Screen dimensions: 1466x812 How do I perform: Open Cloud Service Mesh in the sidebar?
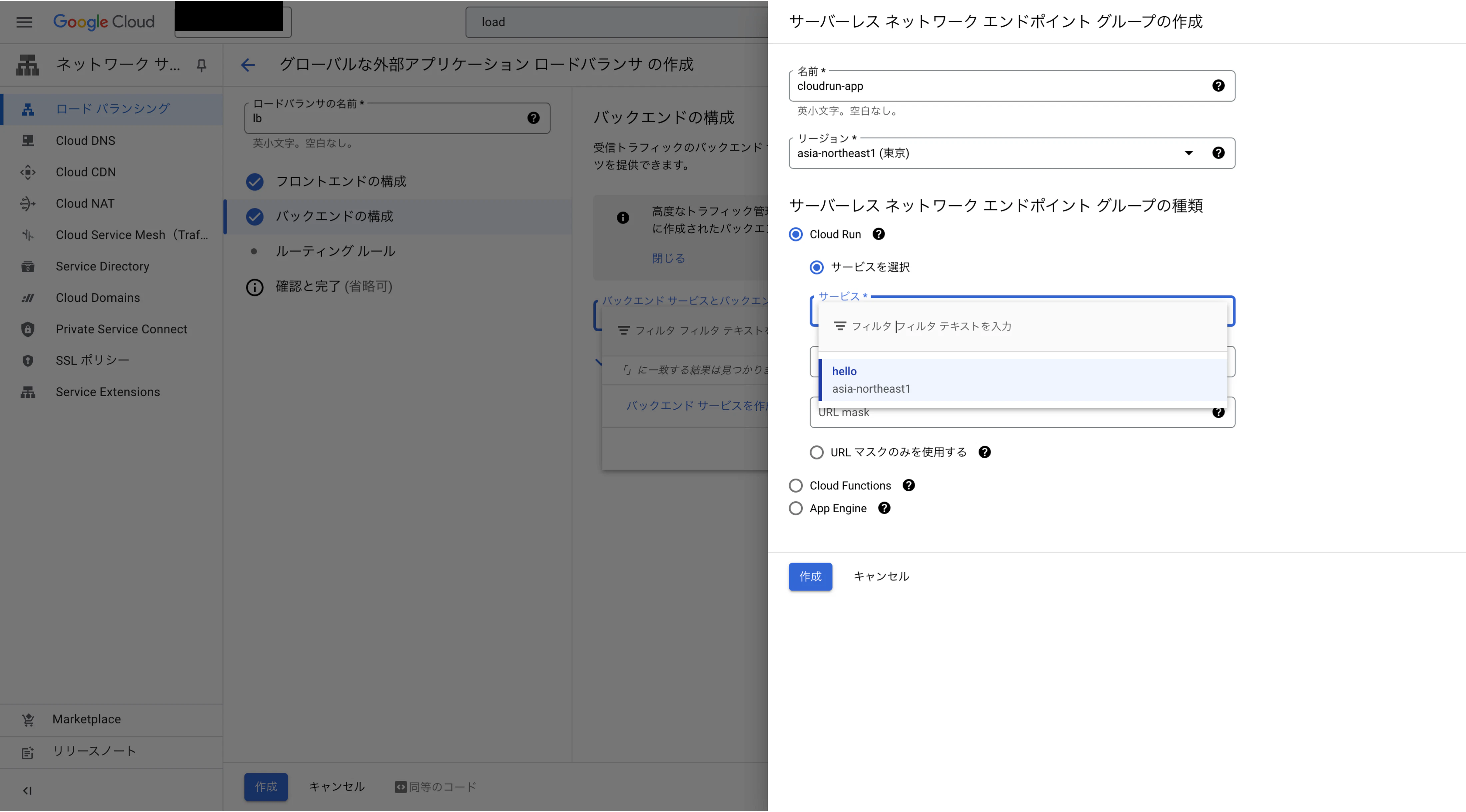pyautogui.click(x=112, y=235)
